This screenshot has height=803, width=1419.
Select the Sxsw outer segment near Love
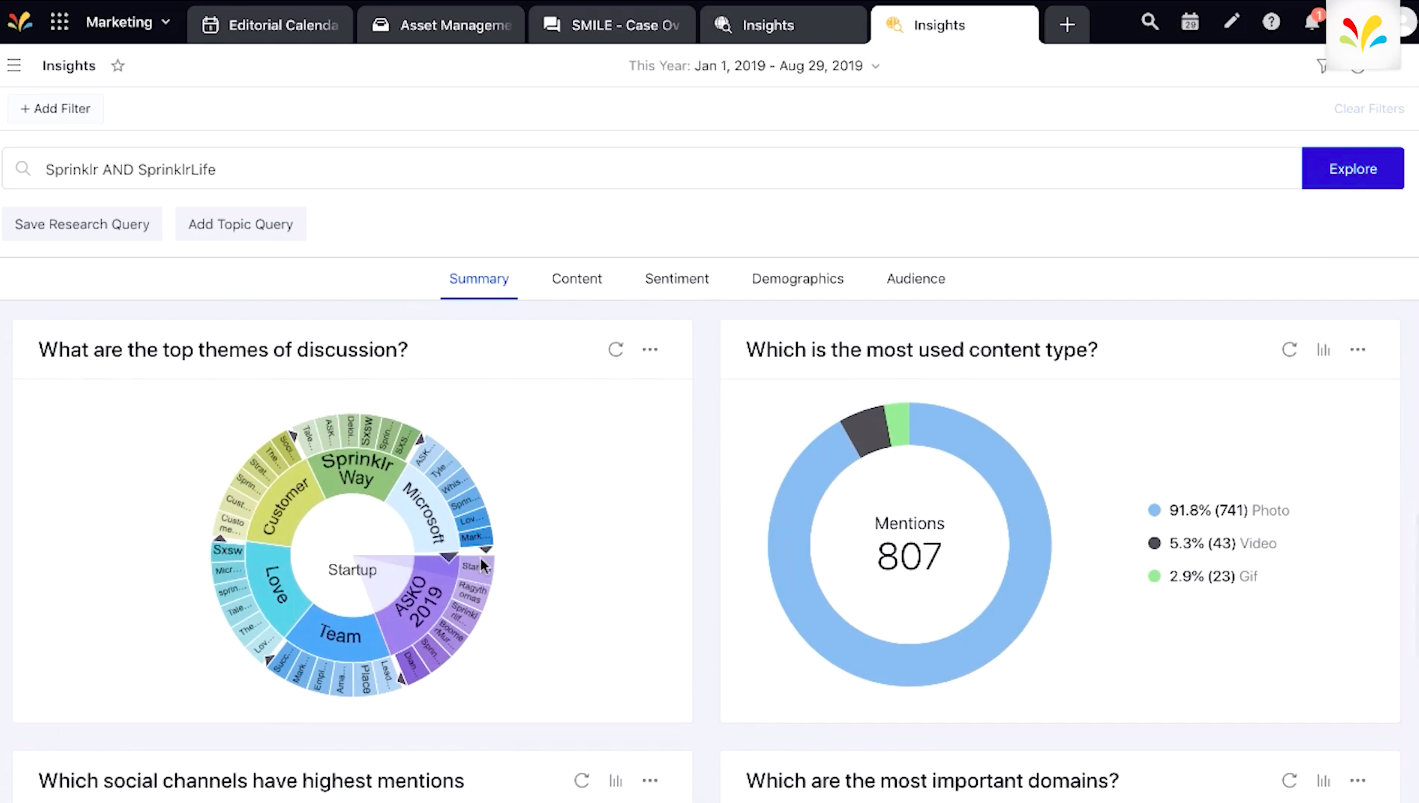(228, 550)
